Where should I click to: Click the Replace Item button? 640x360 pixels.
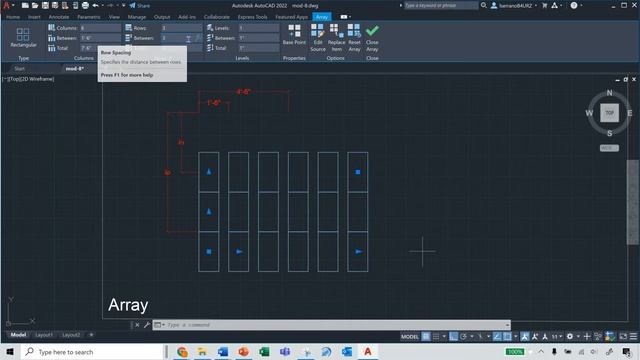click(x=336, y=38)
